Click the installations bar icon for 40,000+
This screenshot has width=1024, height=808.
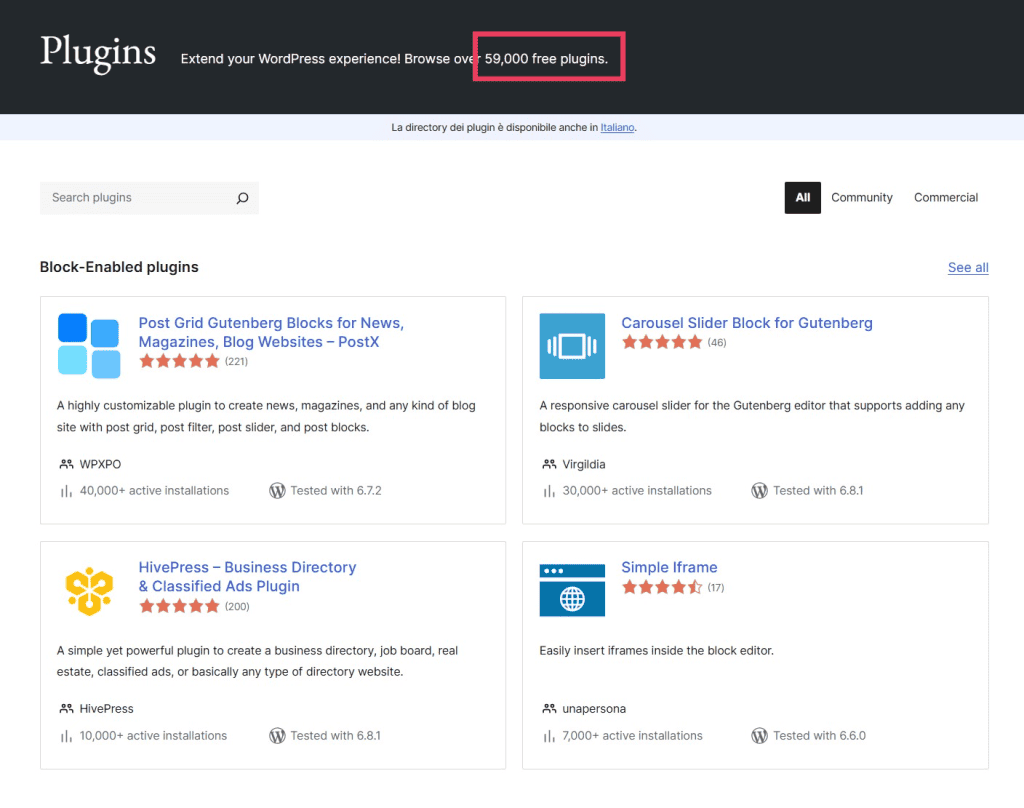pyautogui.click(x=66, y=491)
